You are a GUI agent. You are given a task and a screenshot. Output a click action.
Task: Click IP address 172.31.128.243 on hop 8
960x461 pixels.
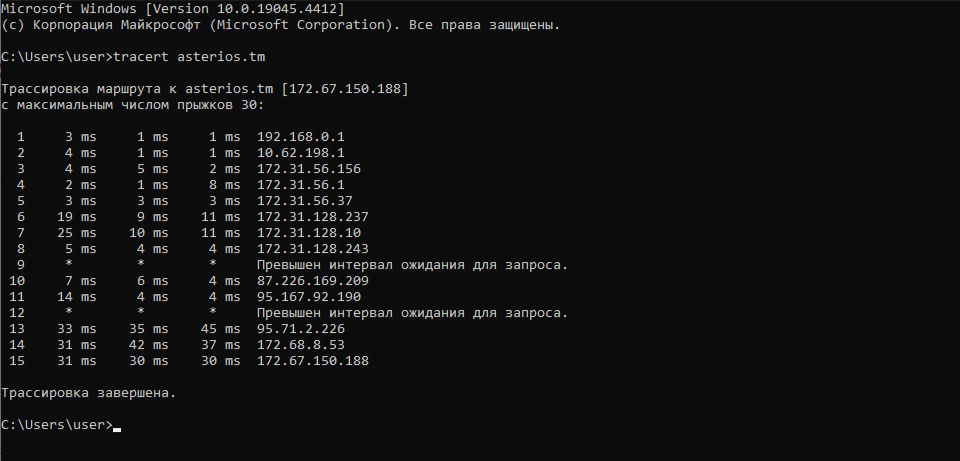point(313,249)
